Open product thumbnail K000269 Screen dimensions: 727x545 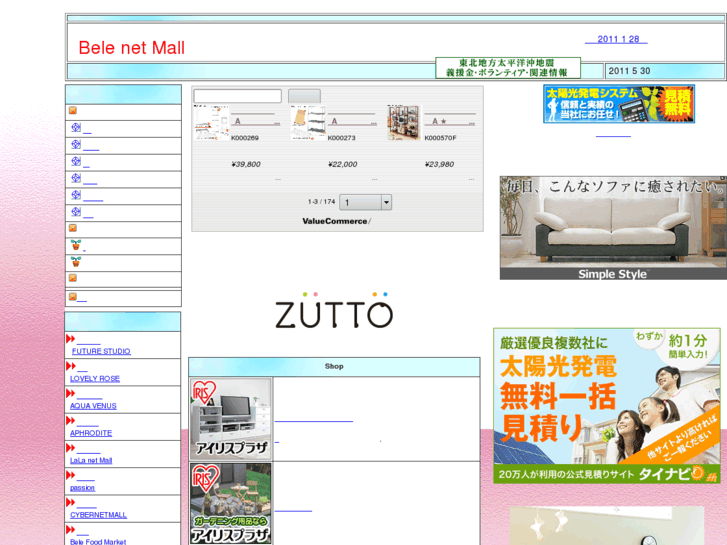point(211,122)
